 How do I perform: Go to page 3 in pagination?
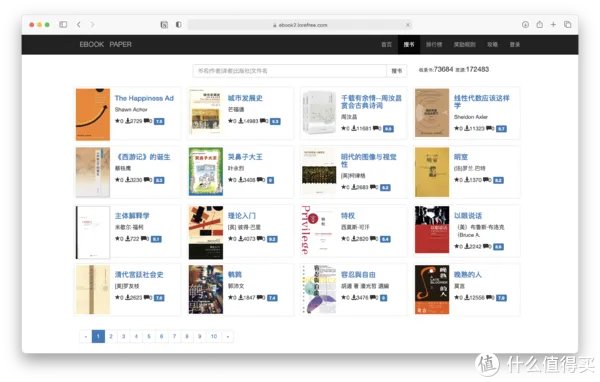point(124,336)
